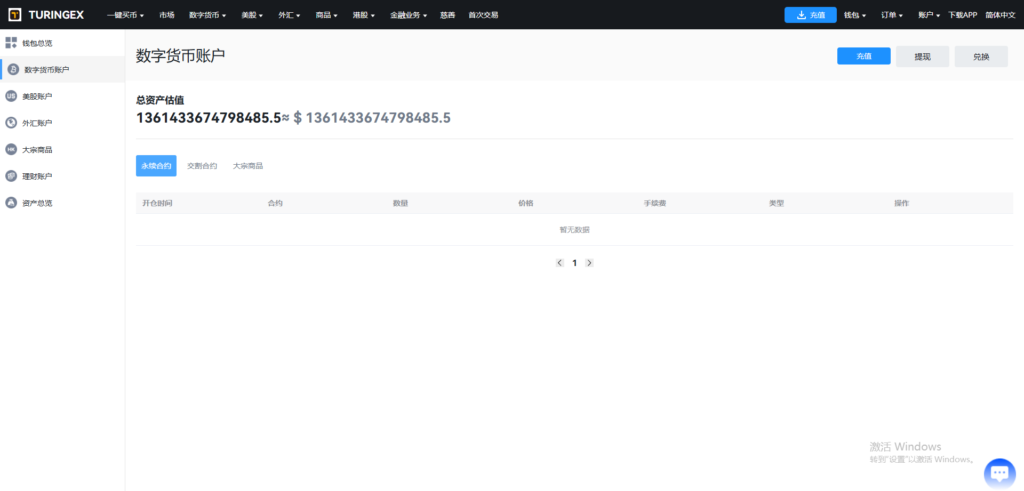Expand the 一键买币 dropdown menu

coord(125,15)
